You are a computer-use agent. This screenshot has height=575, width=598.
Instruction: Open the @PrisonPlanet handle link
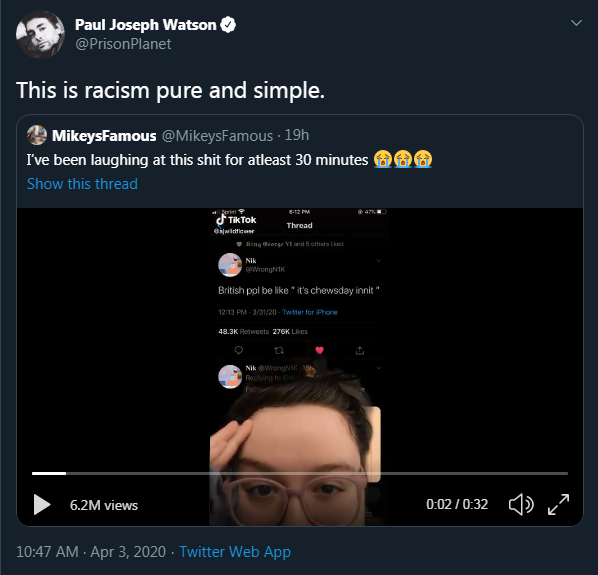click(x=123, y=44)
